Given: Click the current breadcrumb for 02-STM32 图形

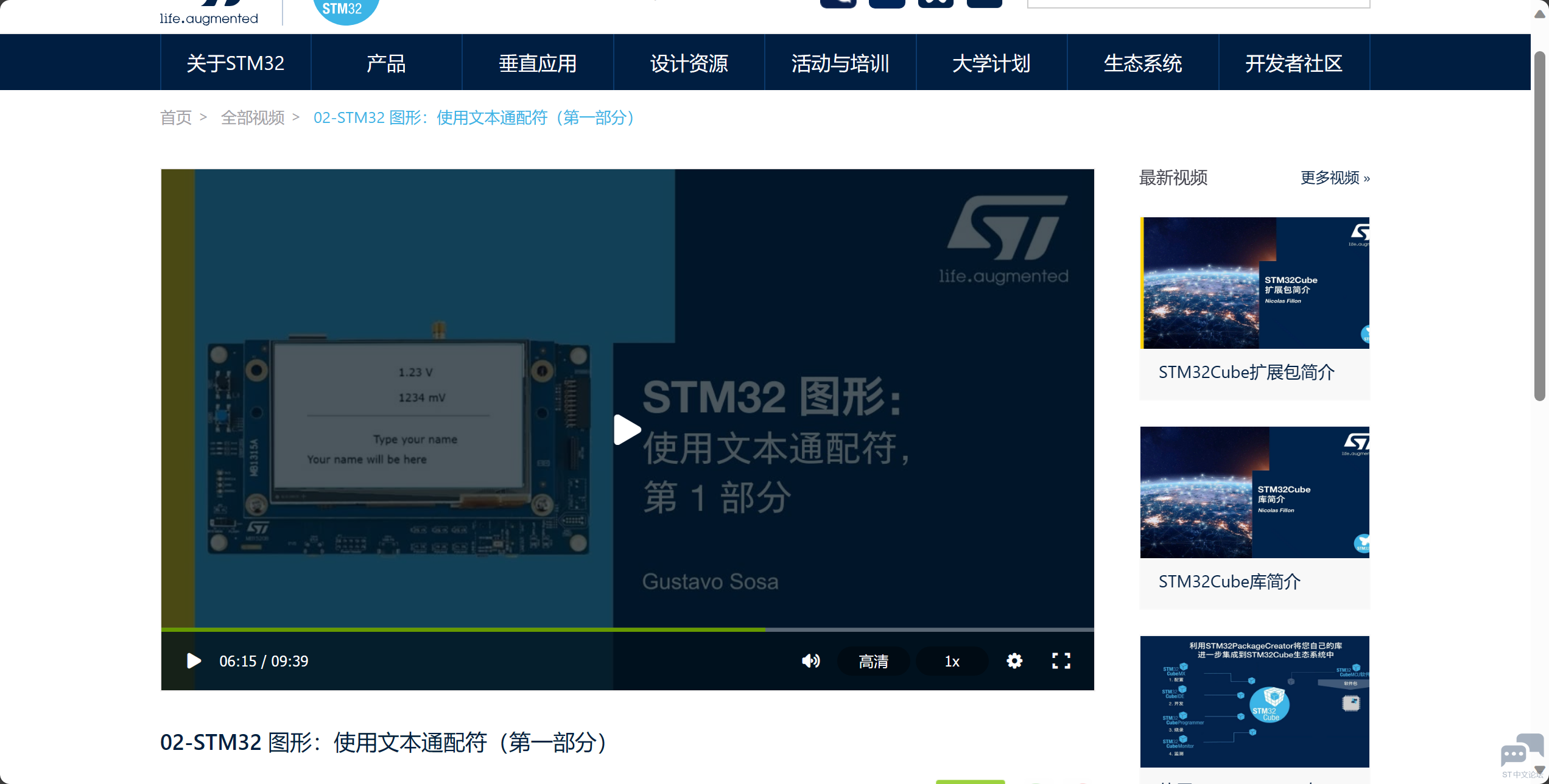Looking at the screenshot, I should point(475,117).
